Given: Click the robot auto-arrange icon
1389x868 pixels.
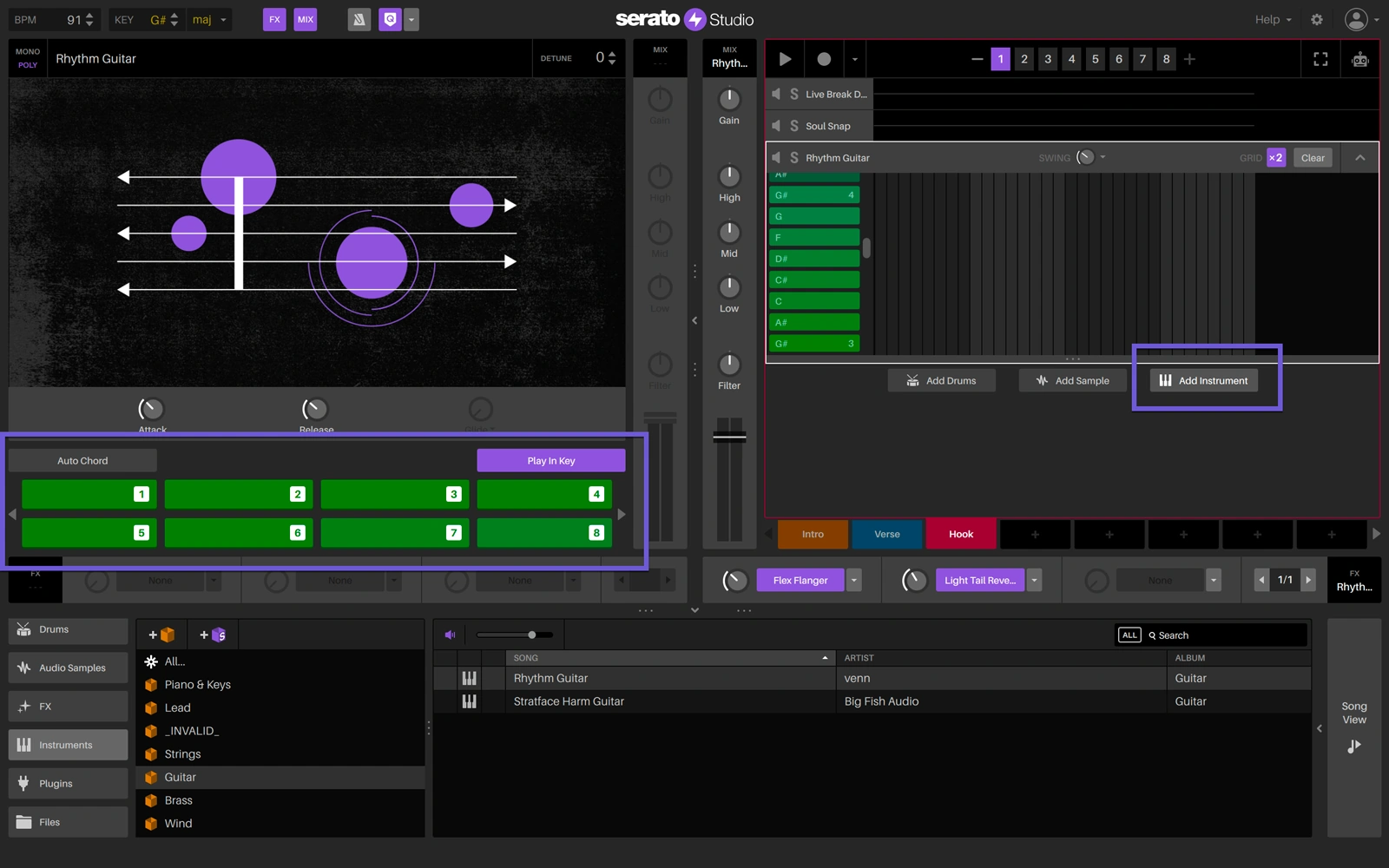Looking at the screenshot, I should point(1360,59).
